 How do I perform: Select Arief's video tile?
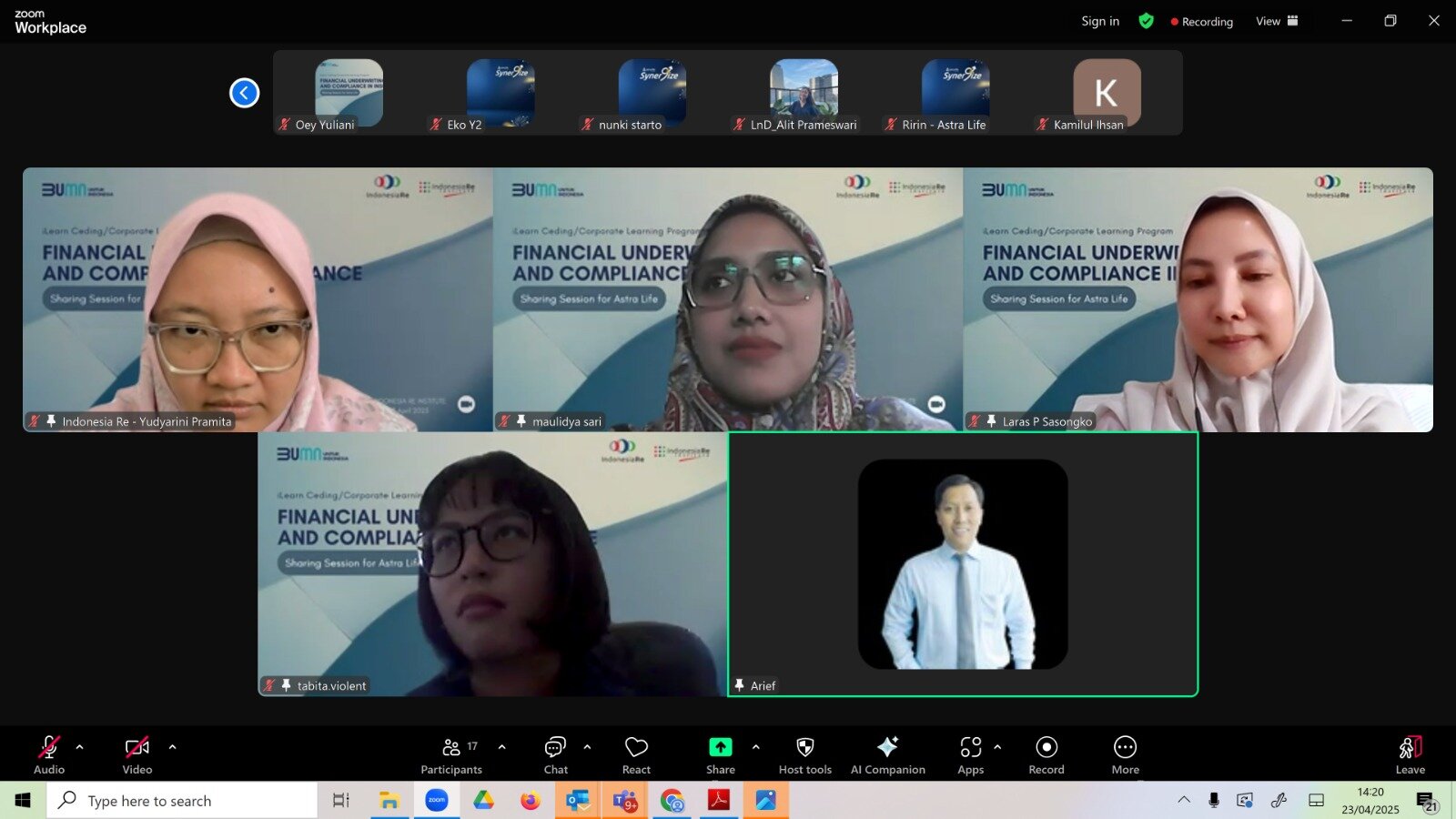[x=963, y=564]
